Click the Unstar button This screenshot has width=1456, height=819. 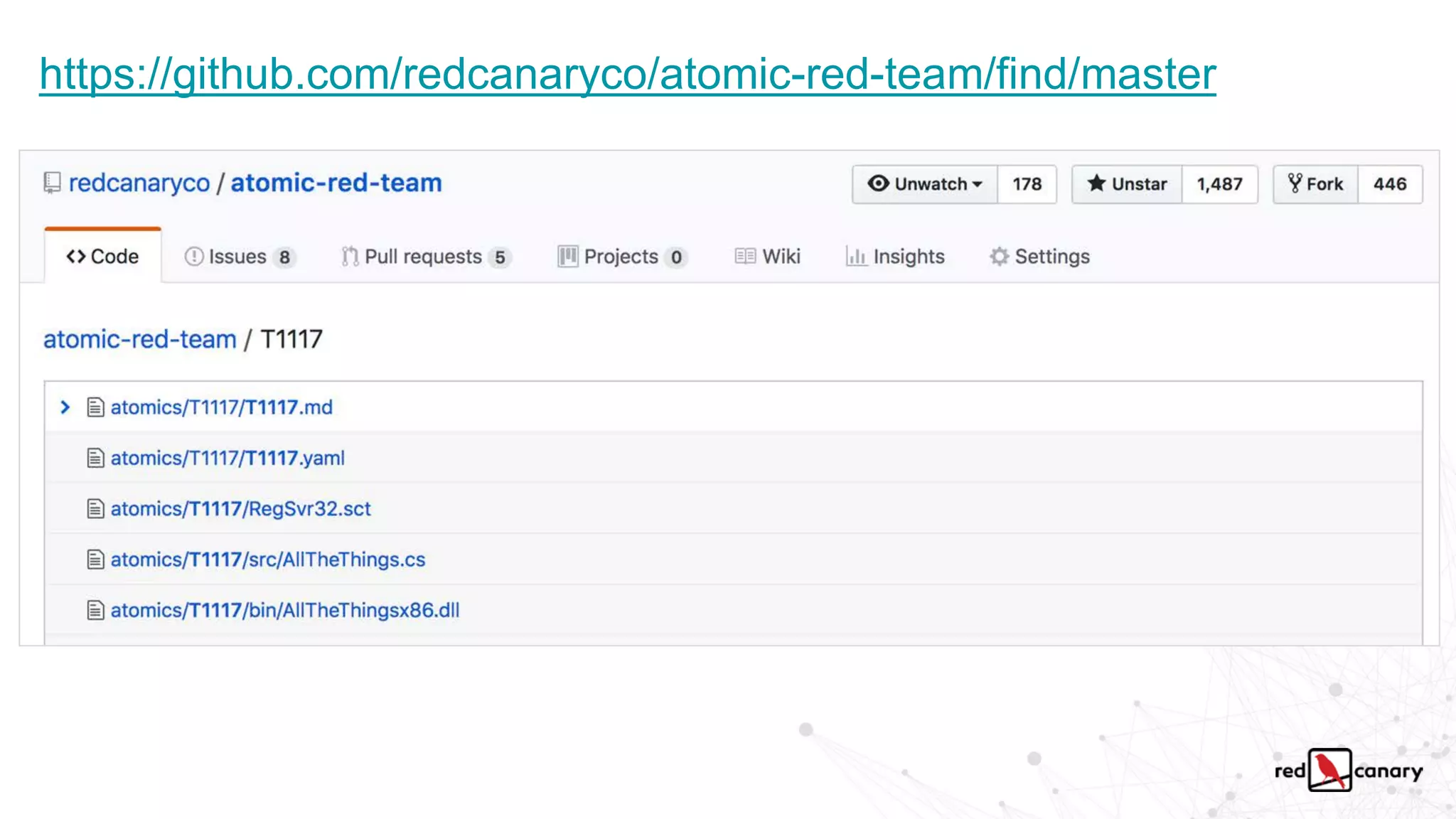coord(1128,184)
